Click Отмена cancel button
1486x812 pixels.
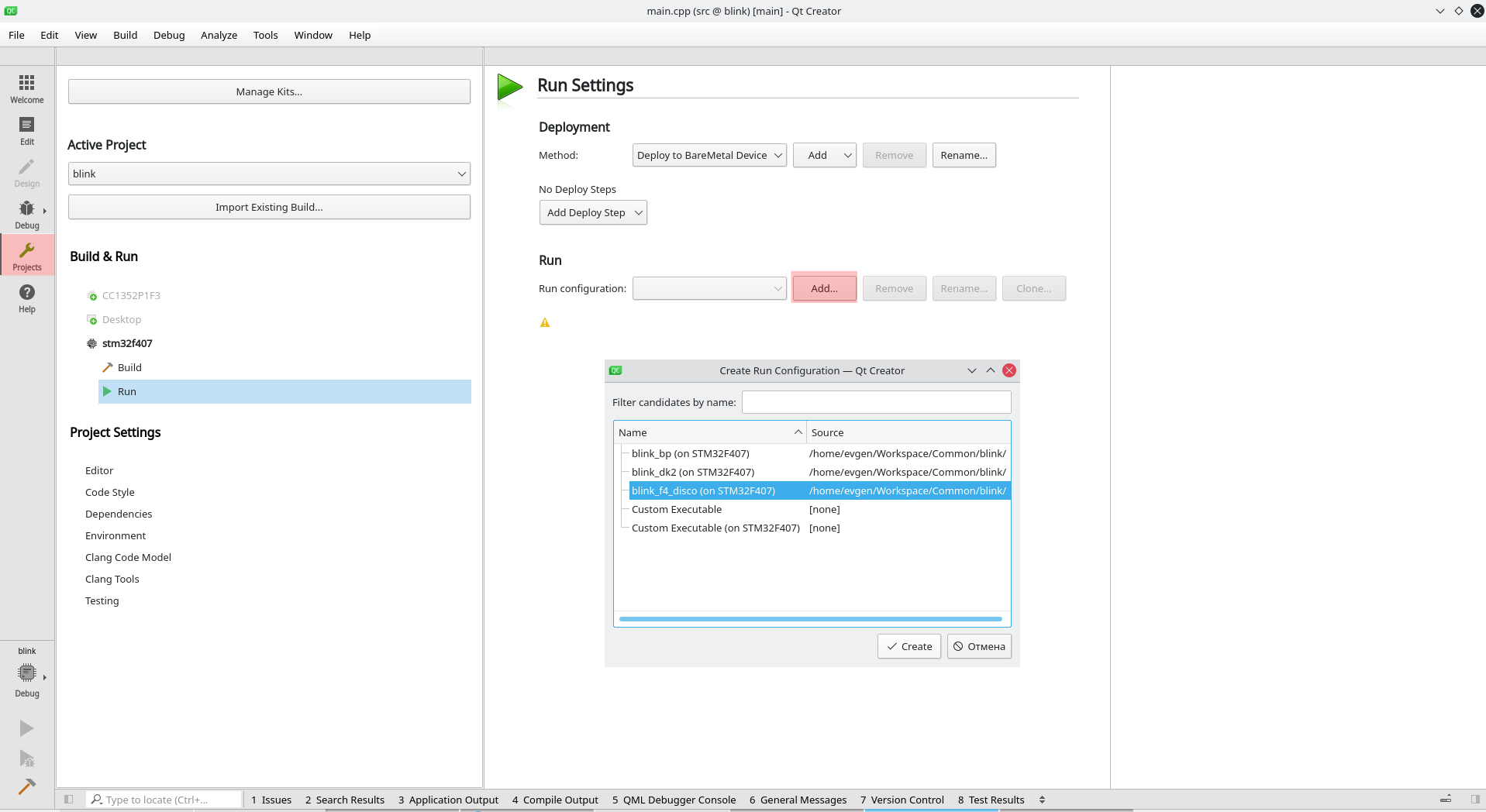979,646
